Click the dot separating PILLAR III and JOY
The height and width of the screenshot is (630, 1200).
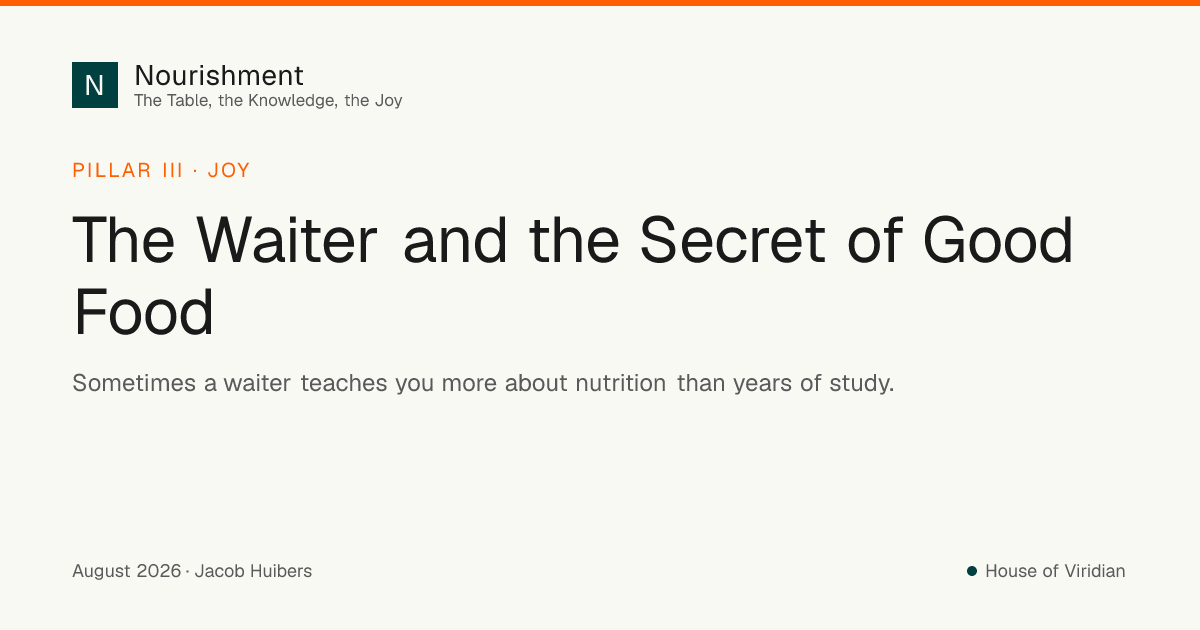coord(195,171)
